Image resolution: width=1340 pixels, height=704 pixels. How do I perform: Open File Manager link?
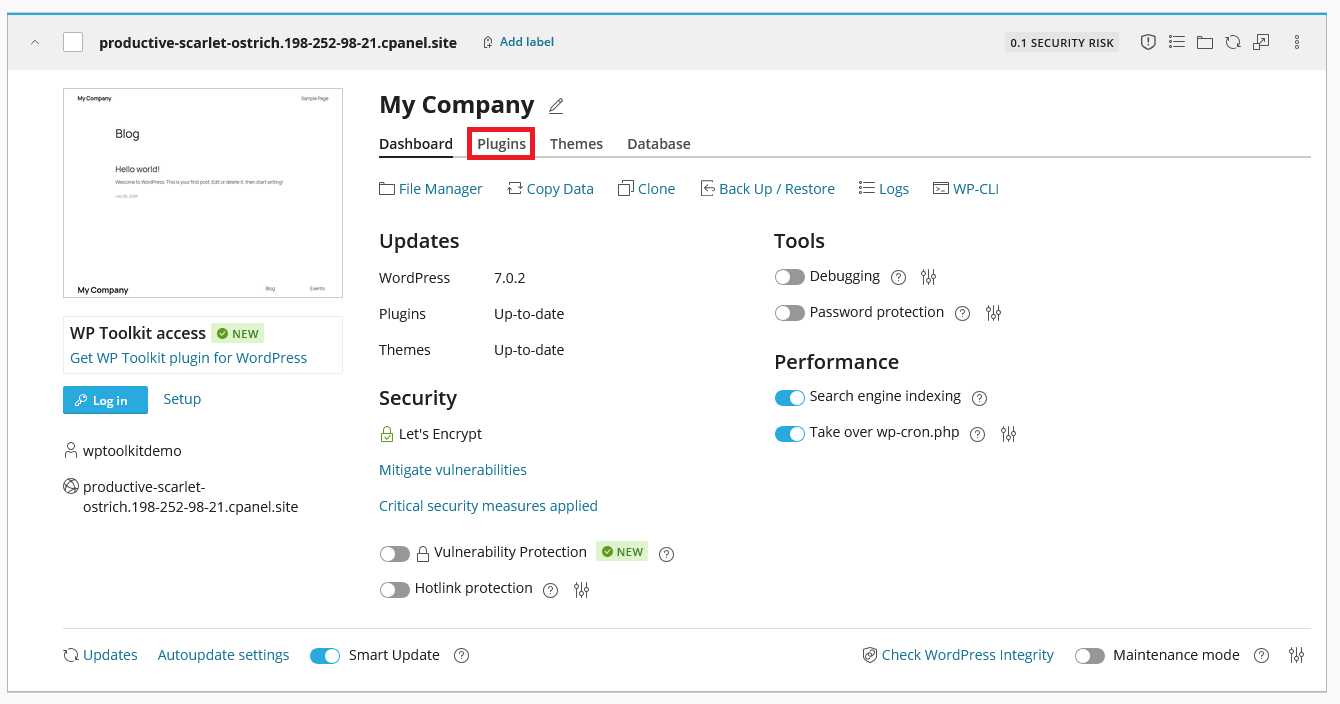coord(431,189)
